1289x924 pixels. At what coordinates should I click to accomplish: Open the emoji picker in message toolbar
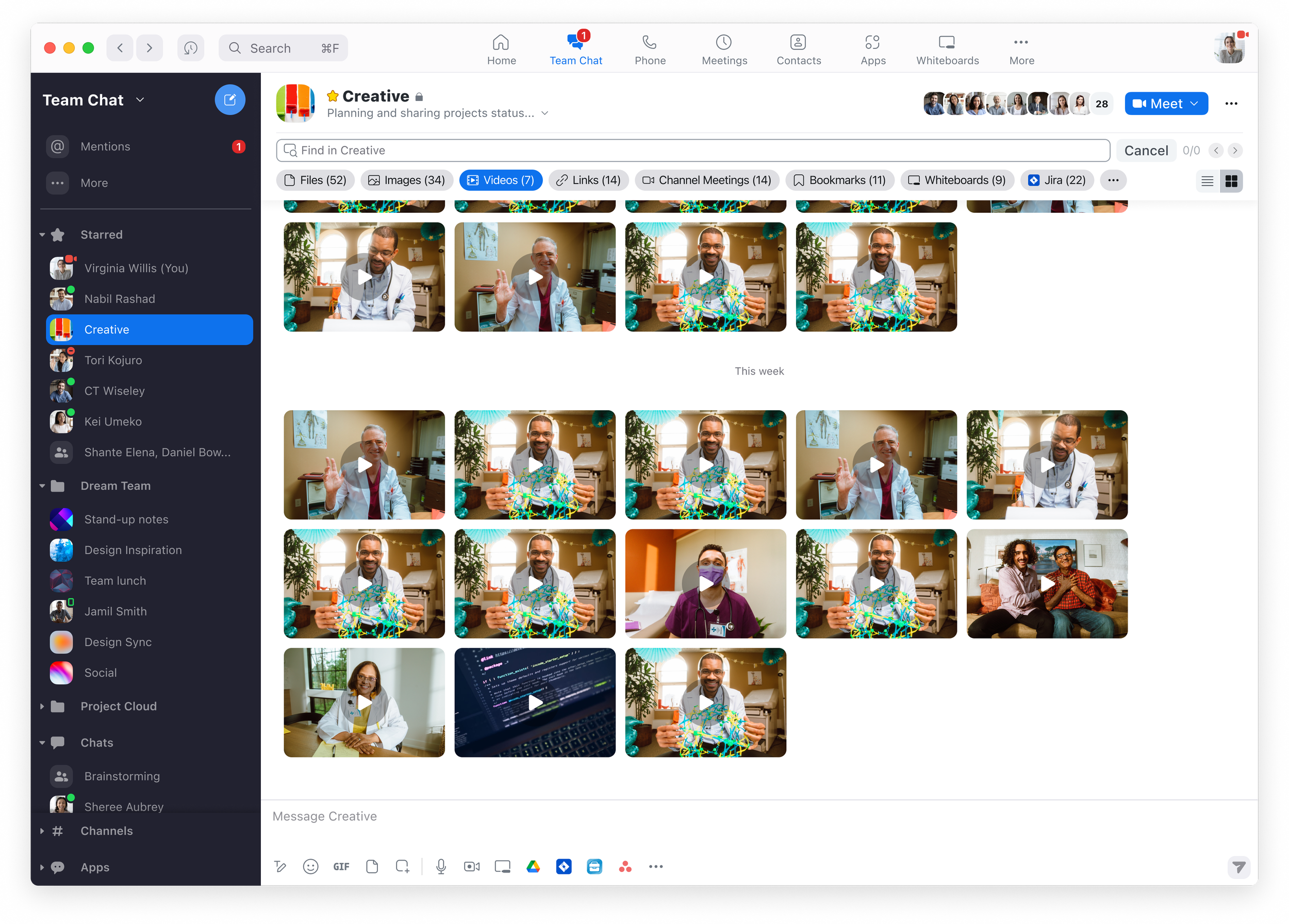click(310, 866)
